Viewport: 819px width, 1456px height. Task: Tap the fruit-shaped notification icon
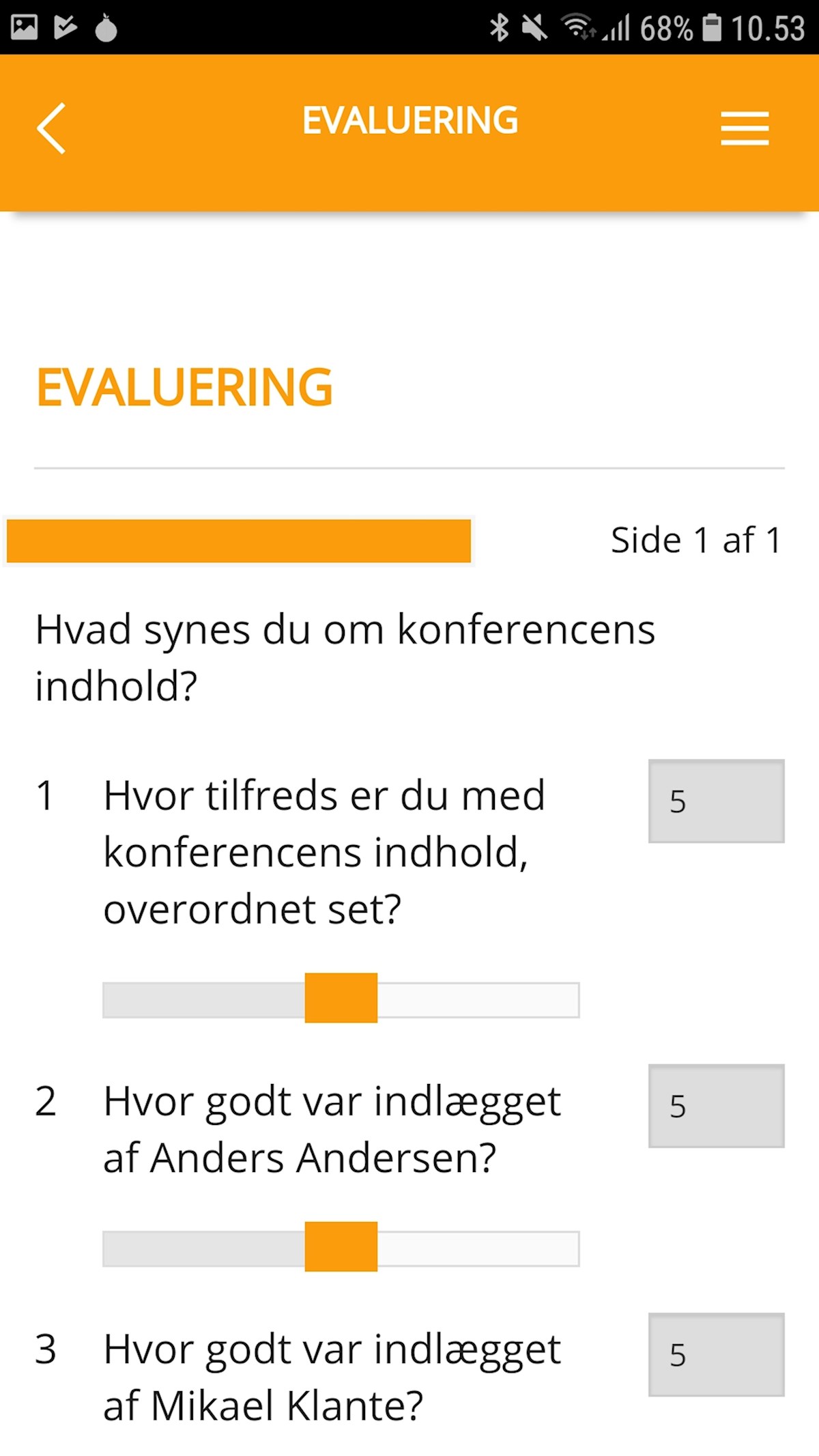106,28
